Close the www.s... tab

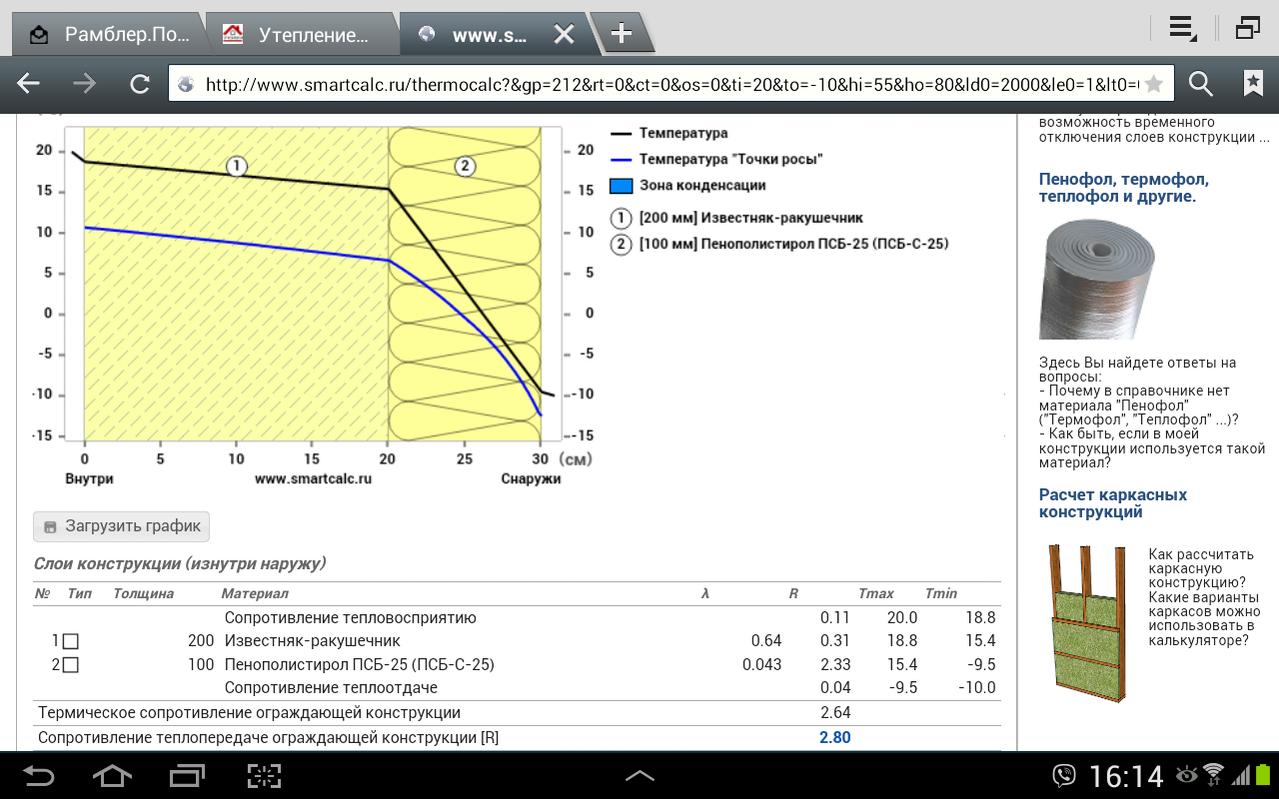click(564, 34)
